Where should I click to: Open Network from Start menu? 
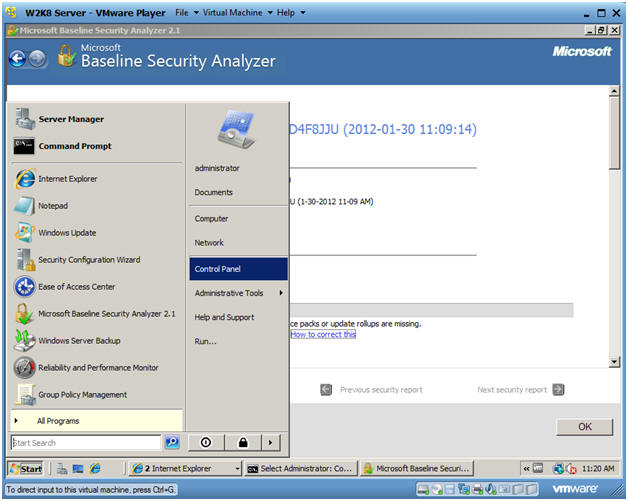click(238, 243)
